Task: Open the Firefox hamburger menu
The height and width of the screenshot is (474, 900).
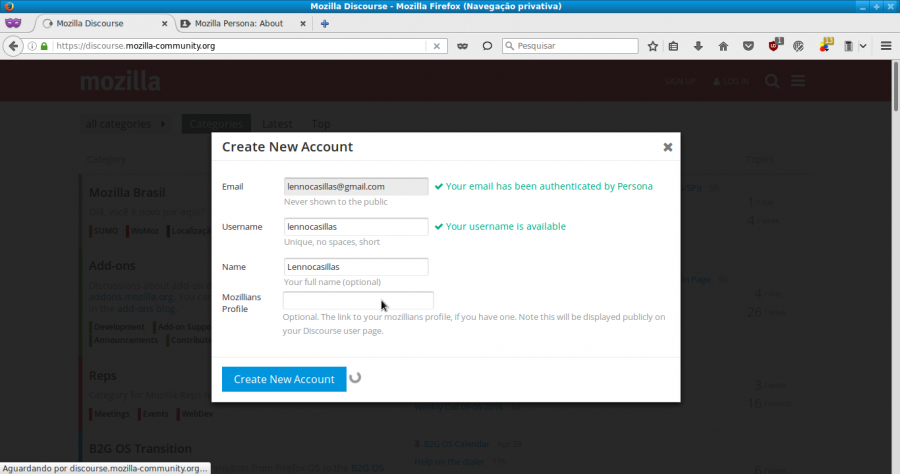Action: (886, 46)
